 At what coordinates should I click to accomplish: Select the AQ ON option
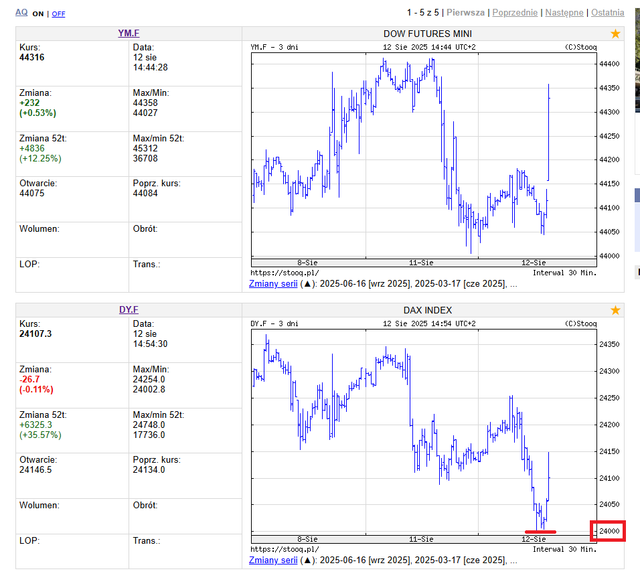coord(38,14)
